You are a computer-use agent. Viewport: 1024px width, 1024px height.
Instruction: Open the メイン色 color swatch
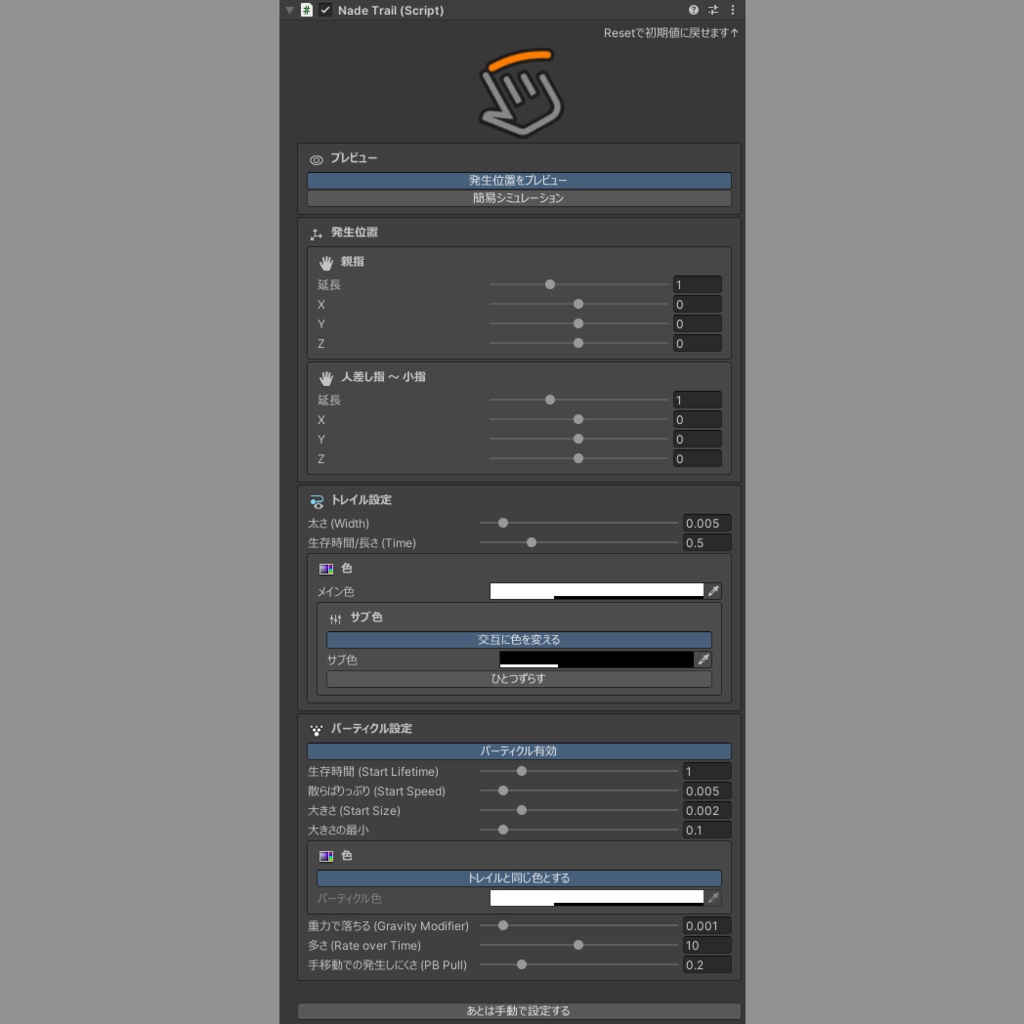point(597,591)
